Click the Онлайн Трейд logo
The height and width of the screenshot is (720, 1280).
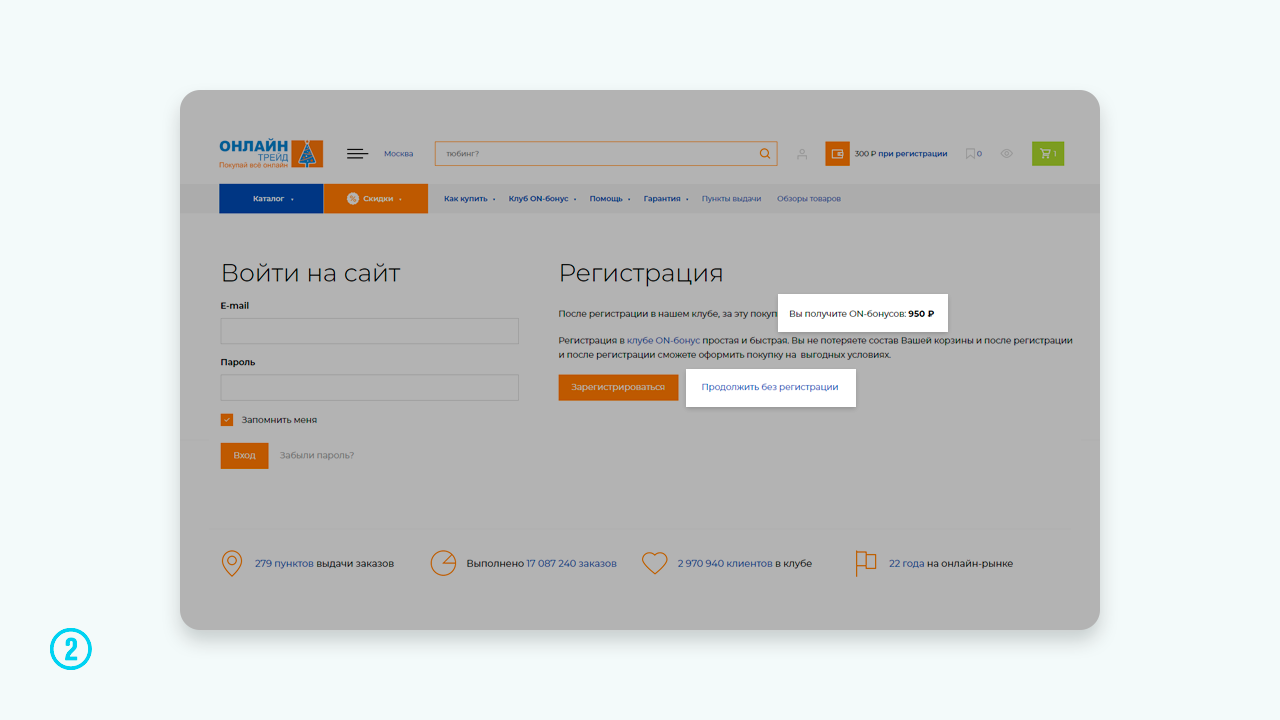(x=271, y=153)
